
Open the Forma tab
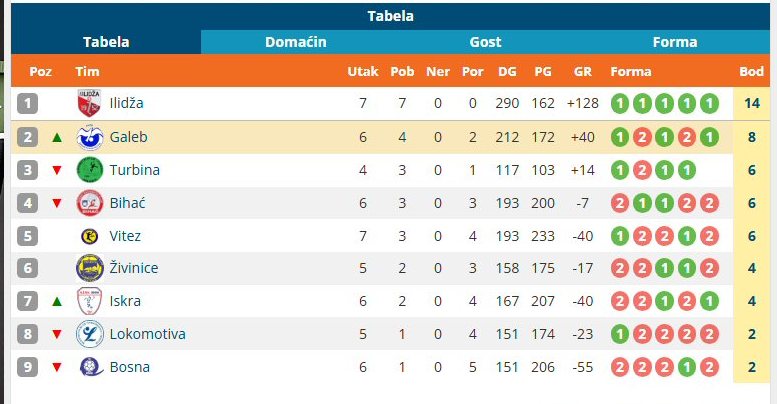675,42
